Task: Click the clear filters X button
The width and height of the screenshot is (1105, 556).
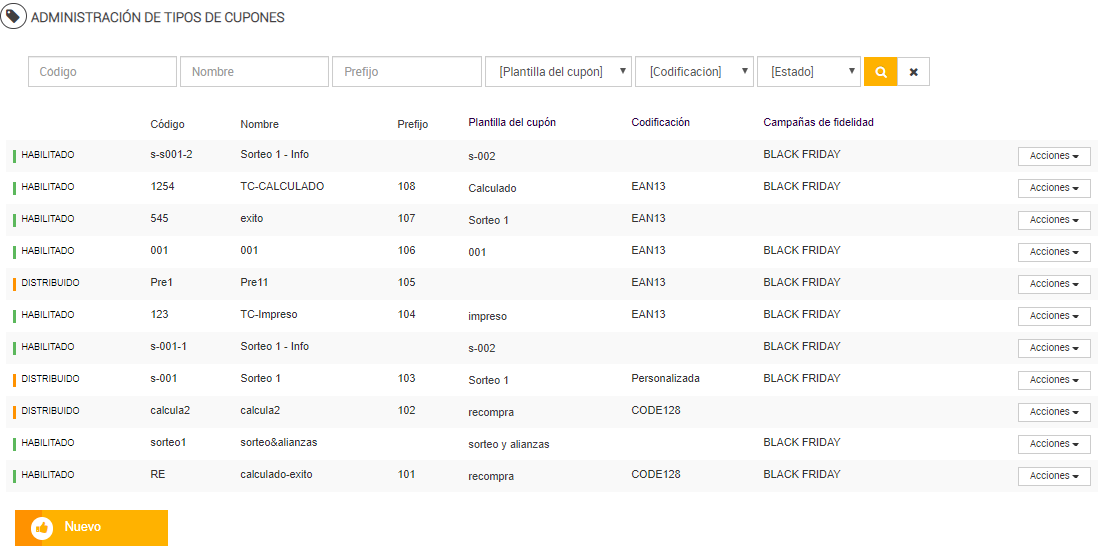Action: click(913, 72)
